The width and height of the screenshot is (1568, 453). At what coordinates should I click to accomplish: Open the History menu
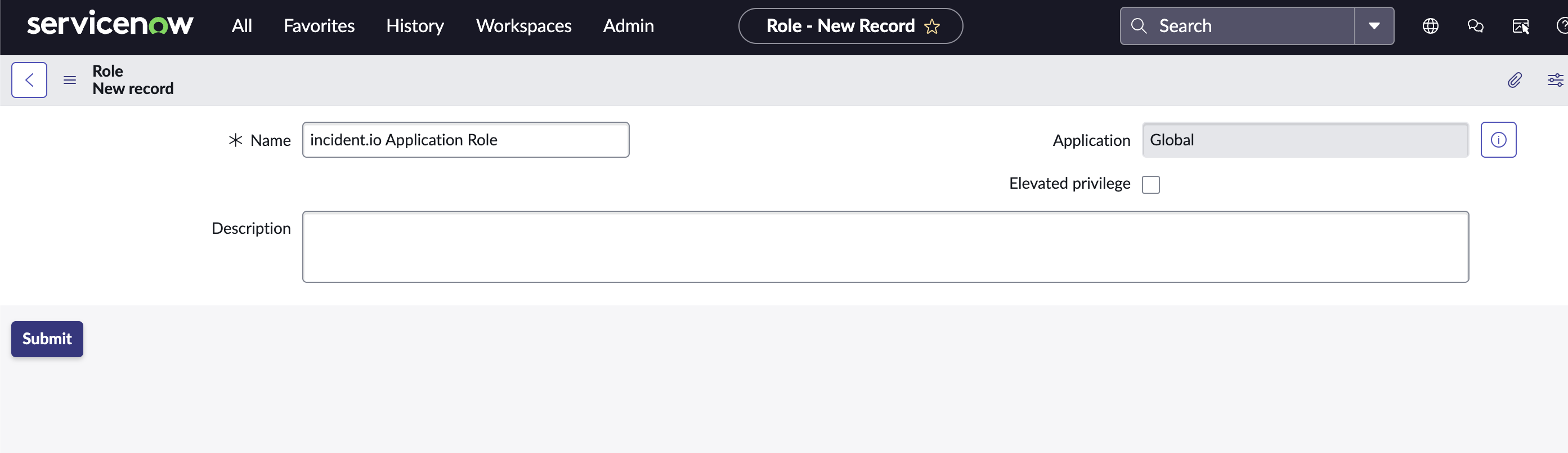[x=415, y=26]
